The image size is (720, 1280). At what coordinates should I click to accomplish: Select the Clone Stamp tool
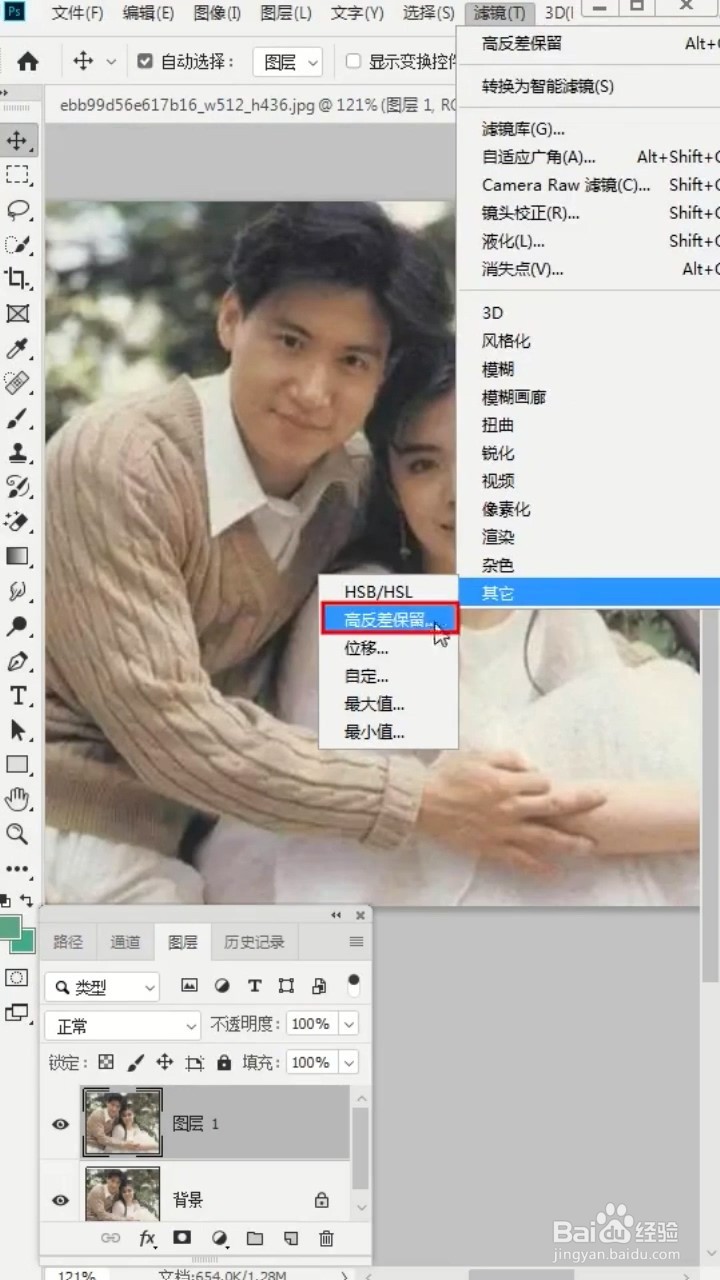(x=17, y=452)
